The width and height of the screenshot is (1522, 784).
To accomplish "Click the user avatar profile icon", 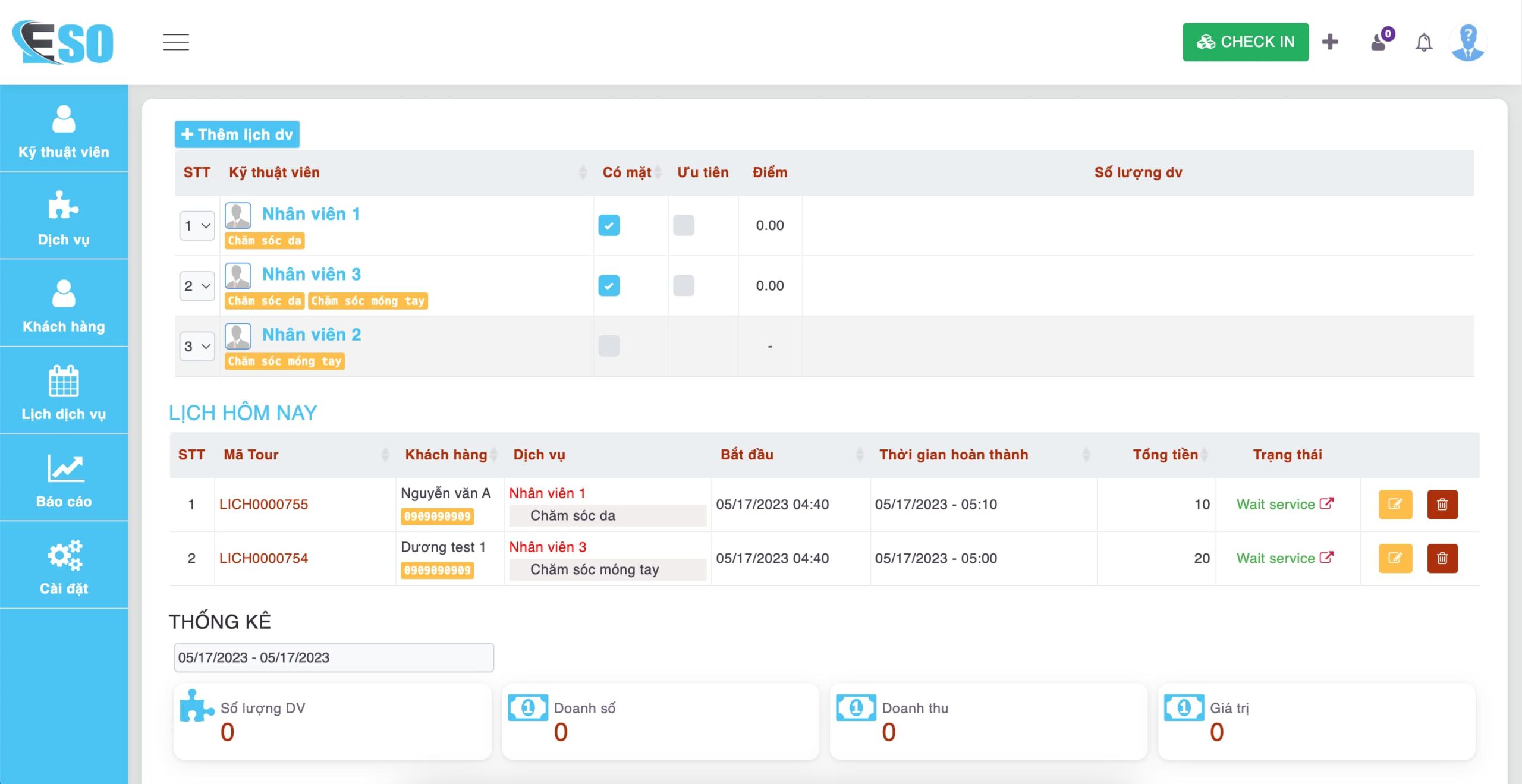I will click(x=1468, y=42).
